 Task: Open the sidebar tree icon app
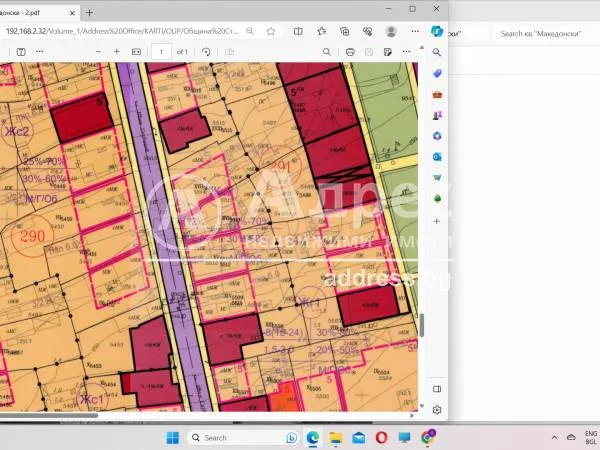[437, 198]
